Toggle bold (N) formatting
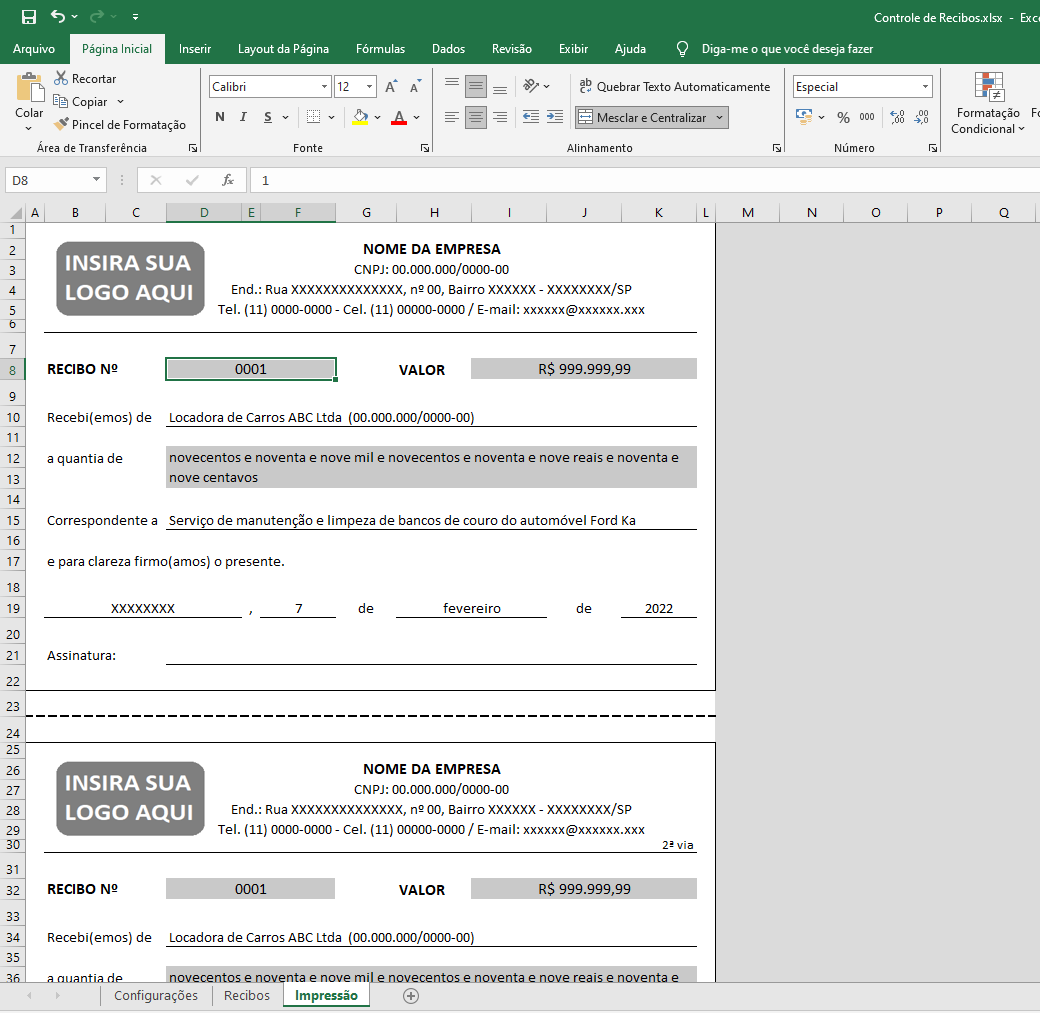 pyautogui.click(x=220, y=118)
